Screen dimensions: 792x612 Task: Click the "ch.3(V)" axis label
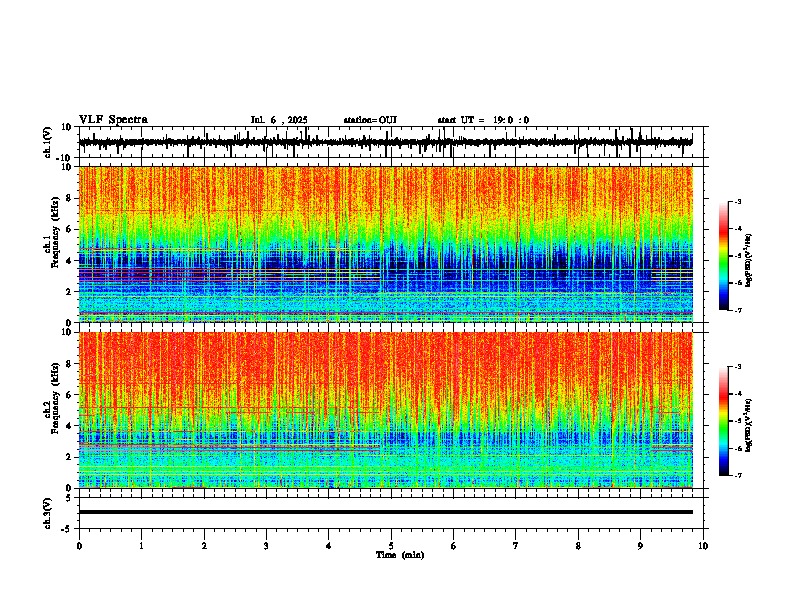pyautogui.click(x=48, y=513)
